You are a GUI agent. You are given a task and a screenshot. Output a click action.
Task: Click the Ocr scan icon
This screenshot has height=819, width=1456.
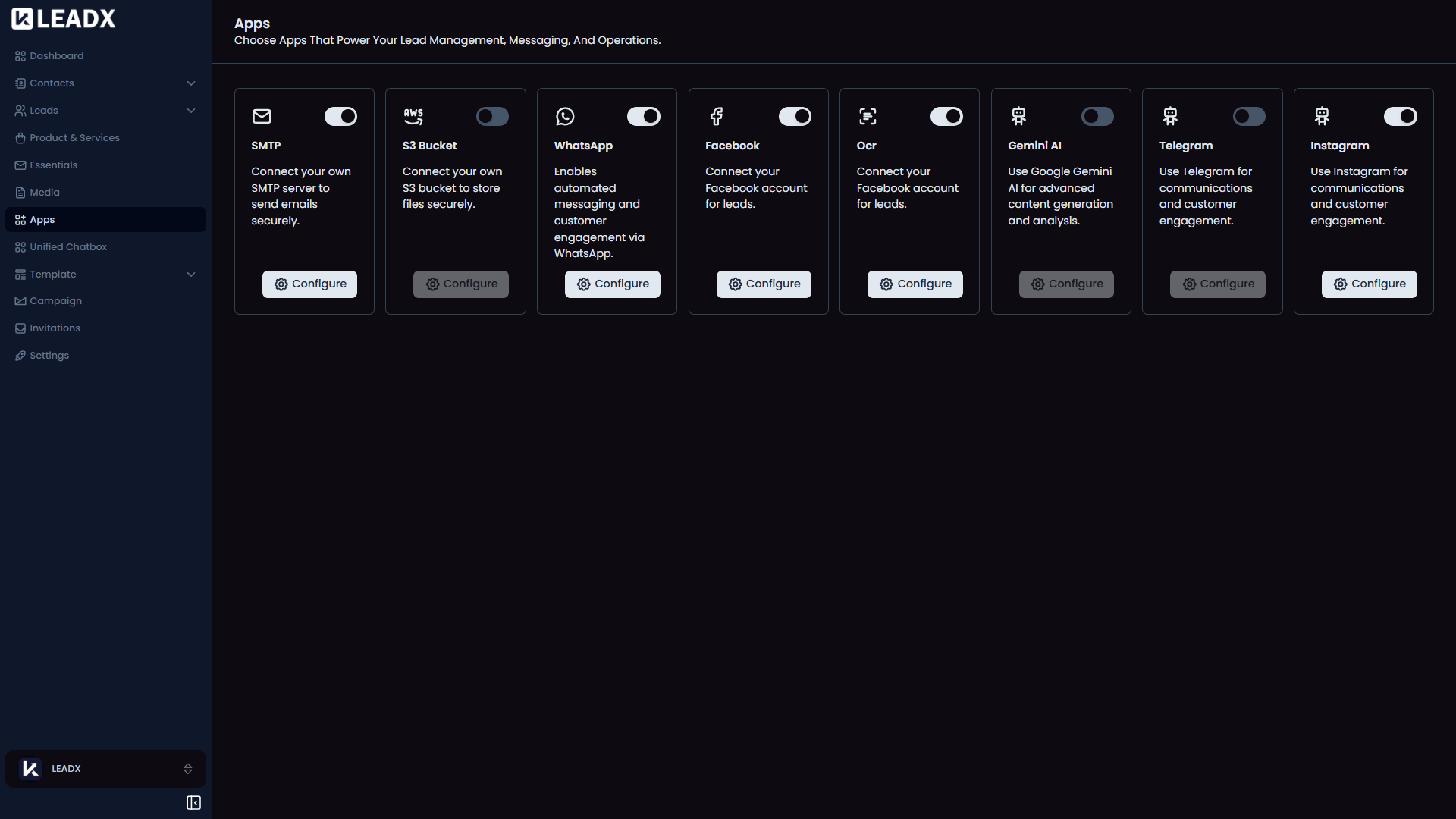868,116
